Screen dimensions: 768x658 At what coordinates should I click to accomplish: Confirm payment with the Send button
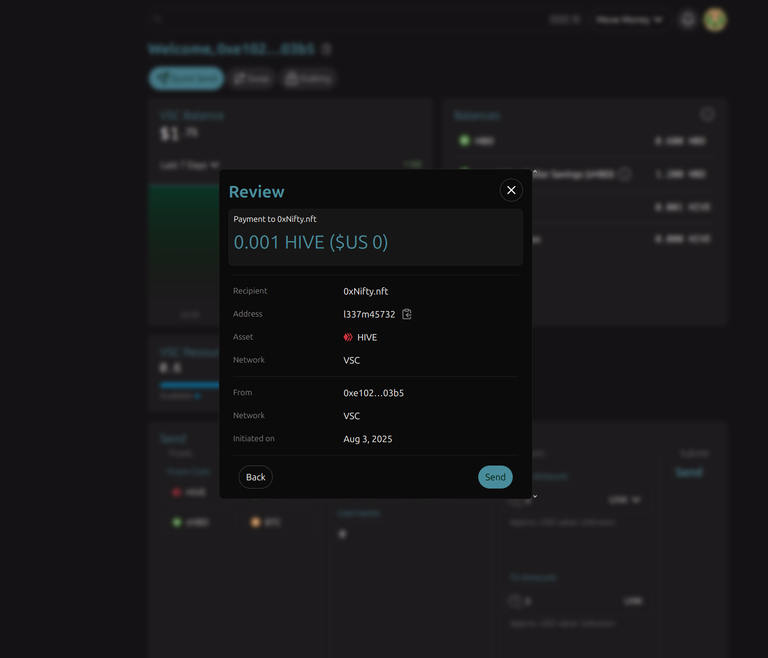click(495, 477)
